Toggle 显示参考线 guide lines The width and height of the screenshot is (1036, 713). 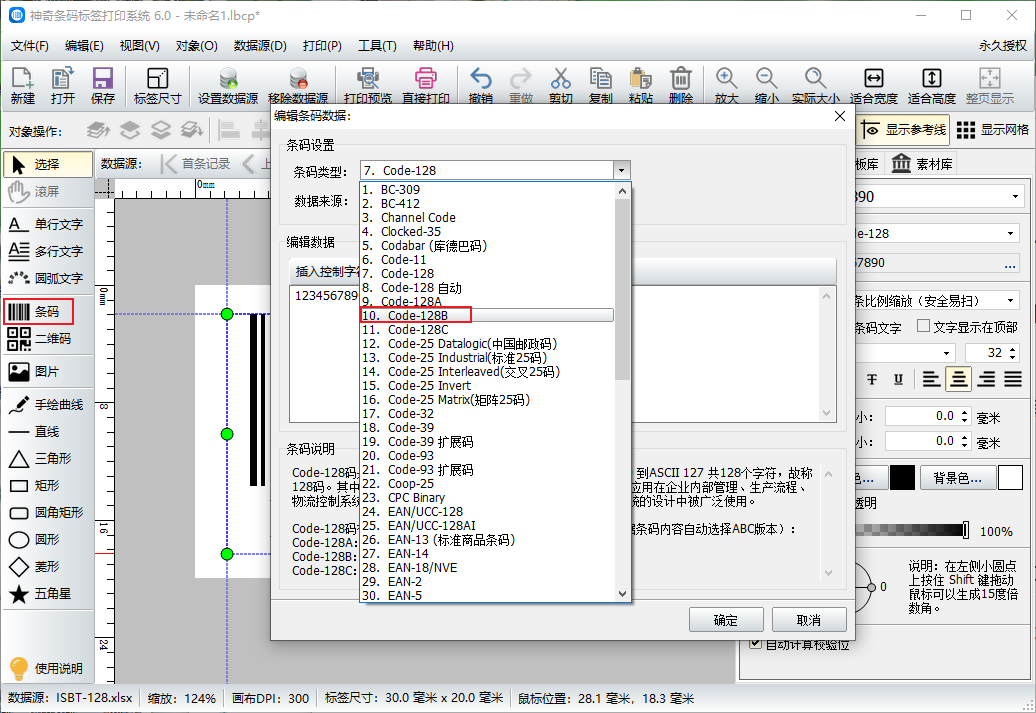(x=904, y=130)
